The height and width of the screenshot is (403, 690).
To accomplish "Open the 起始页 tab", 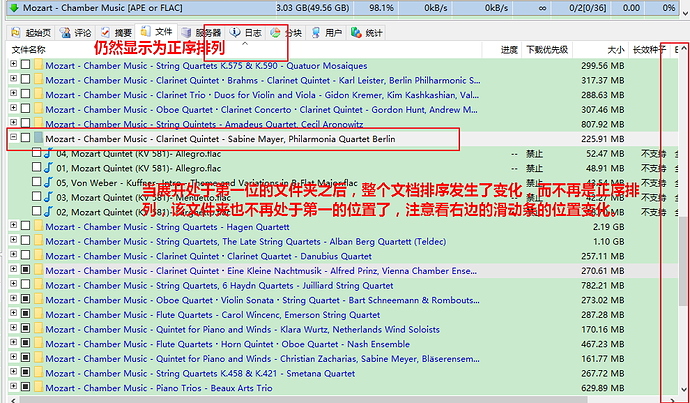I will coord(31,33).
